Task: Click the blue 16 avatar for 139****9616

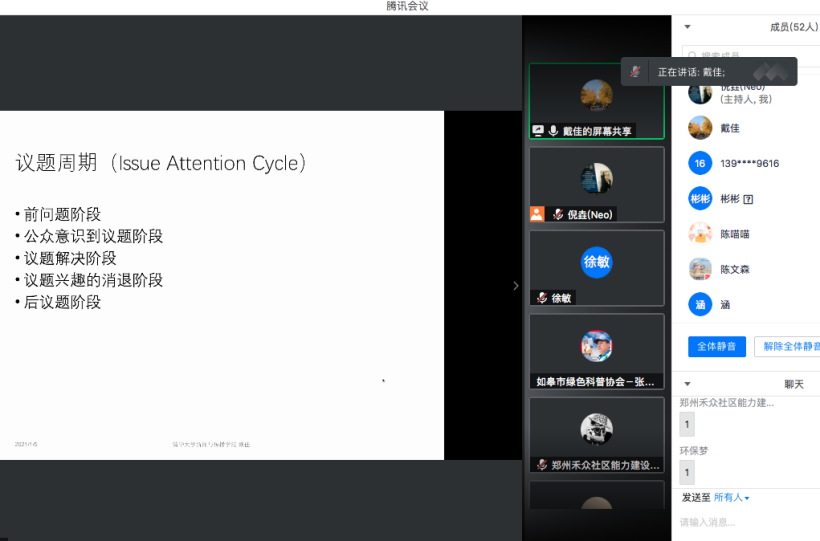Action: tap(700, 163)
